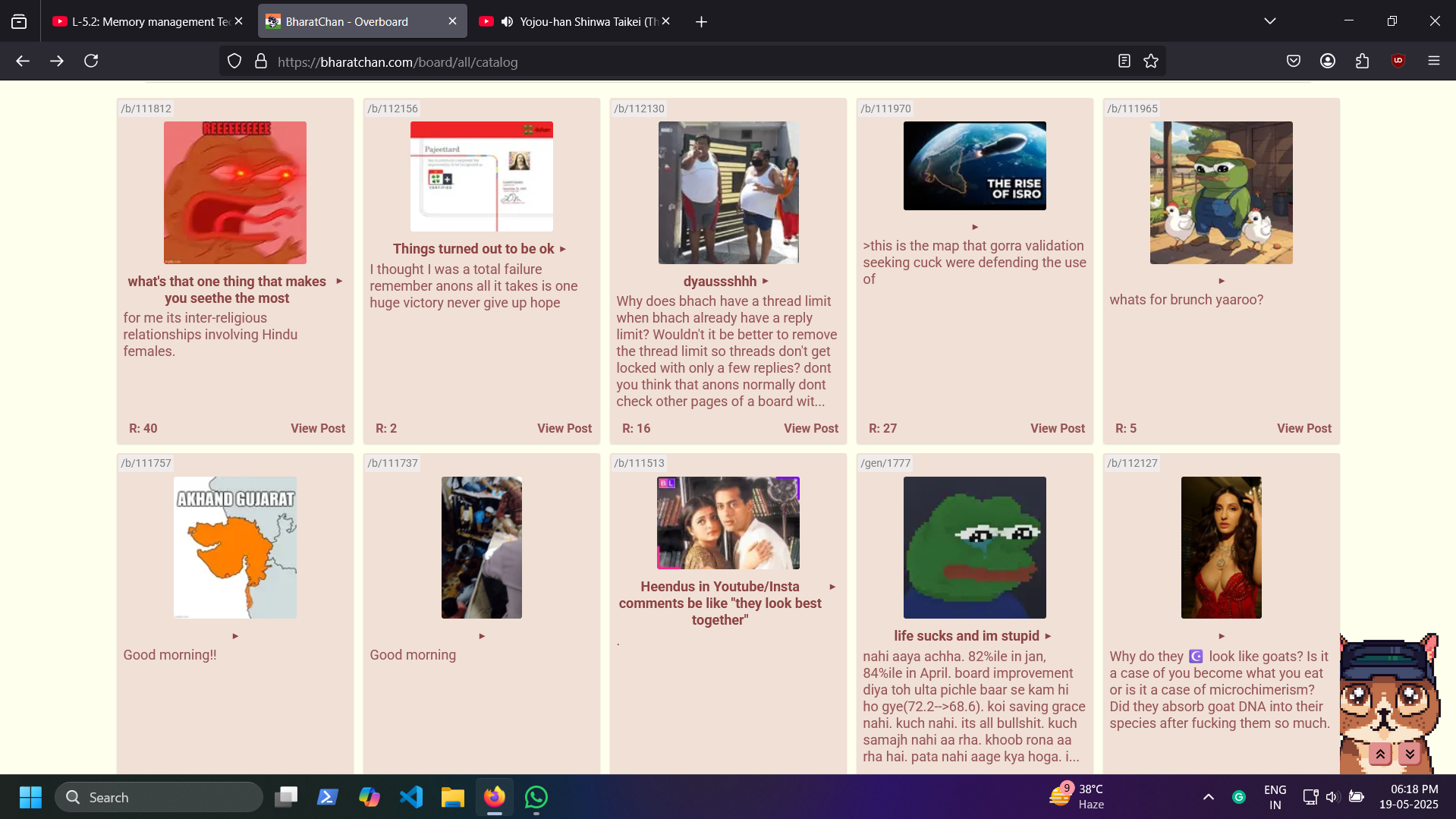Open the Firefox account icon

point(1328,61)
